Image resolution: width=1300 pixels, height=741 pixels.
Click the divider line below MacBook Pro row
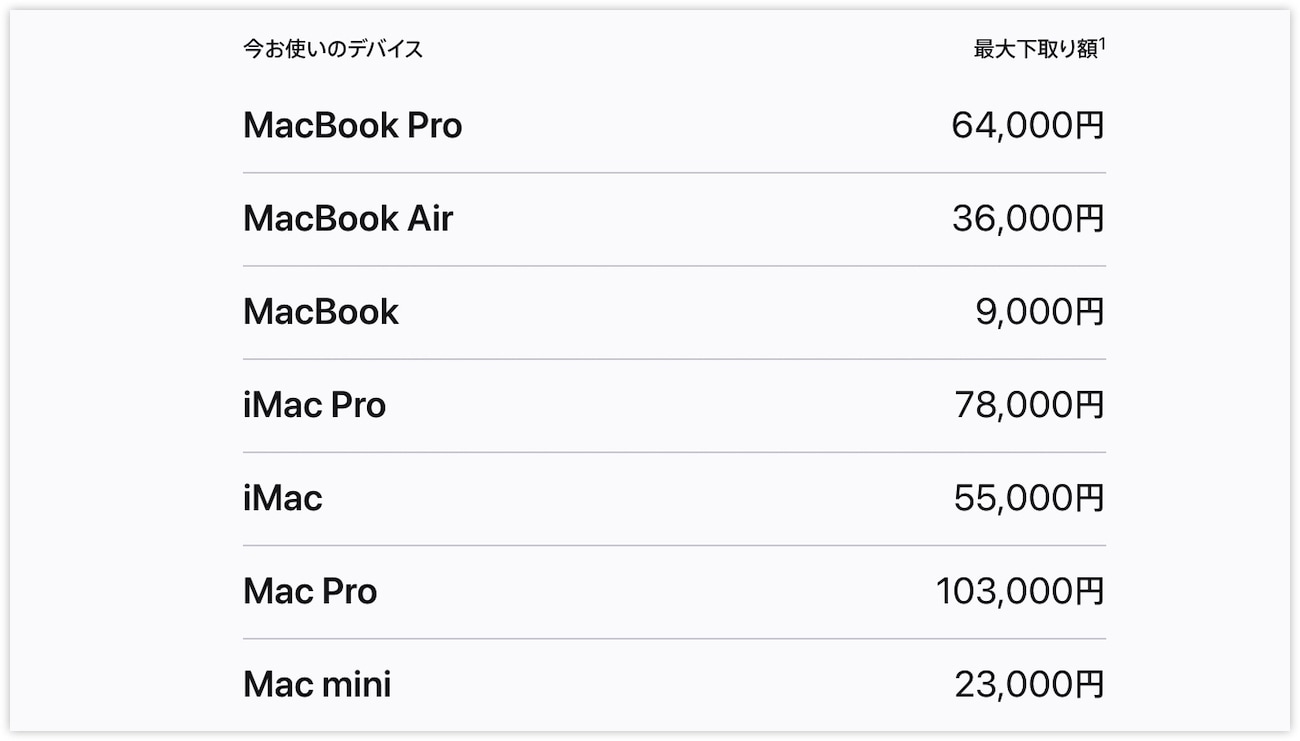674,173
